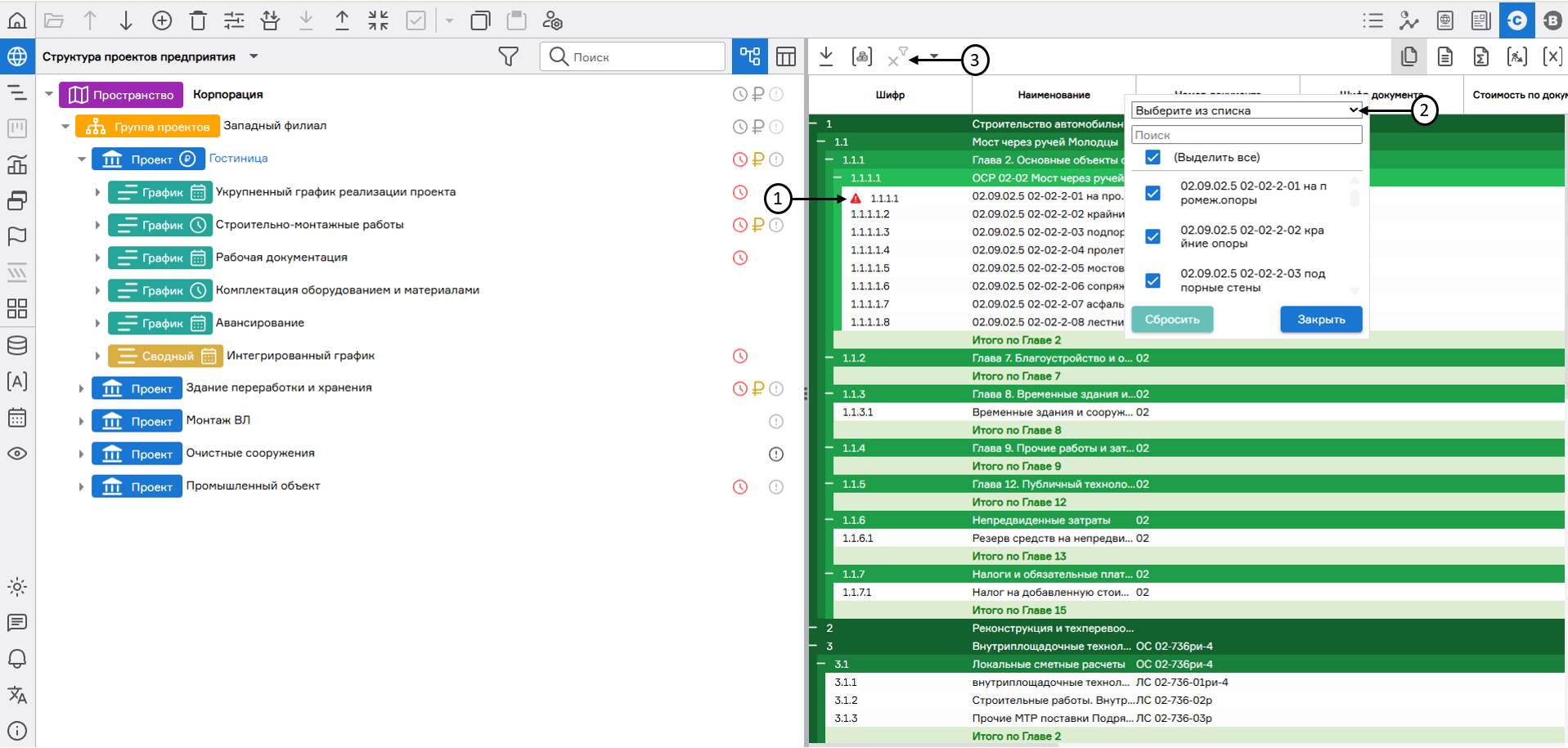Click the bell notifications icon in sidebar
Image resolution: width=1568 pixels, height=748 pixels.
point(17,659)
